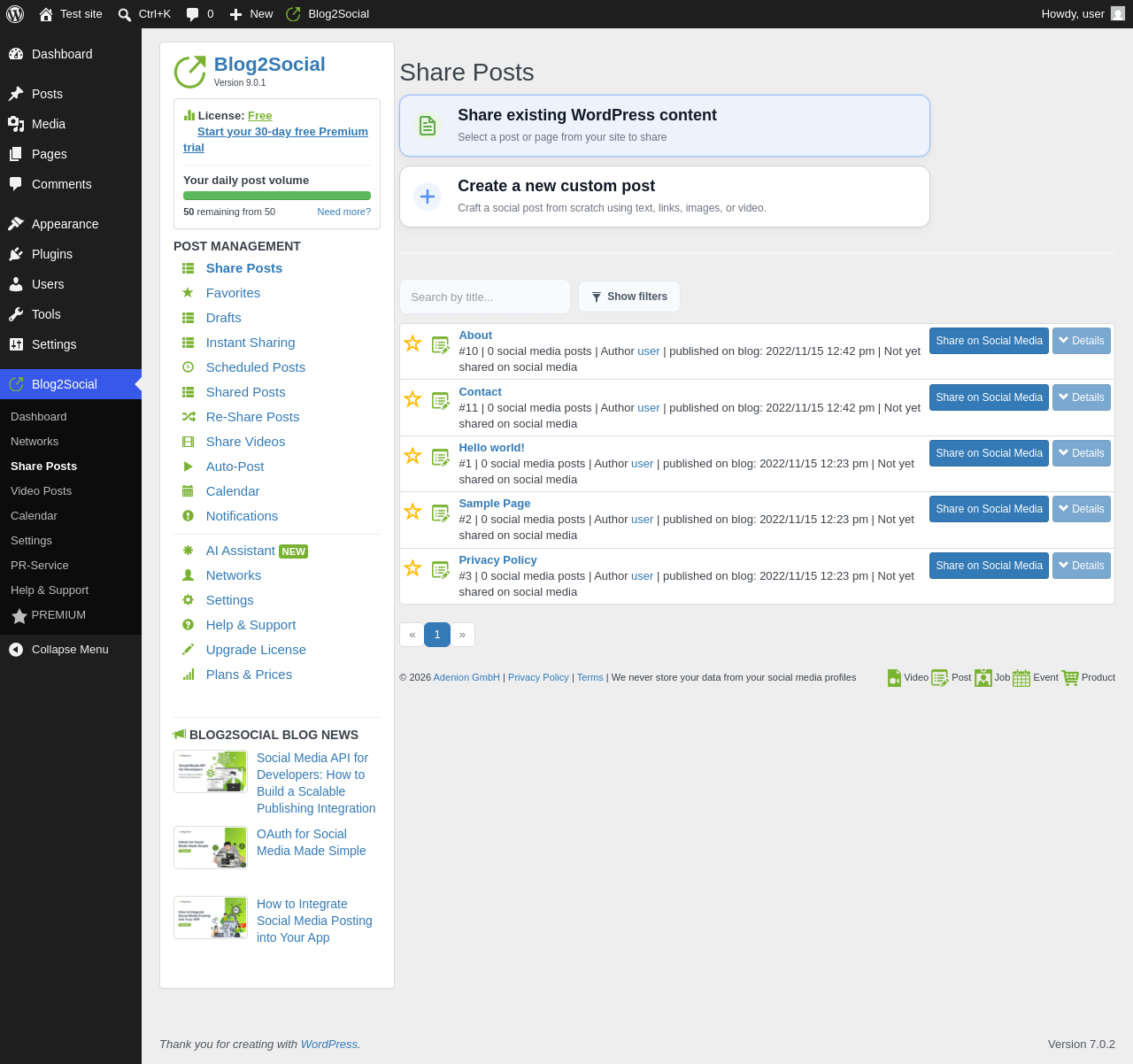The width and height of the screenshot is (1133, 1064).
Task: Click the post type icon for About
Action: 441,345
